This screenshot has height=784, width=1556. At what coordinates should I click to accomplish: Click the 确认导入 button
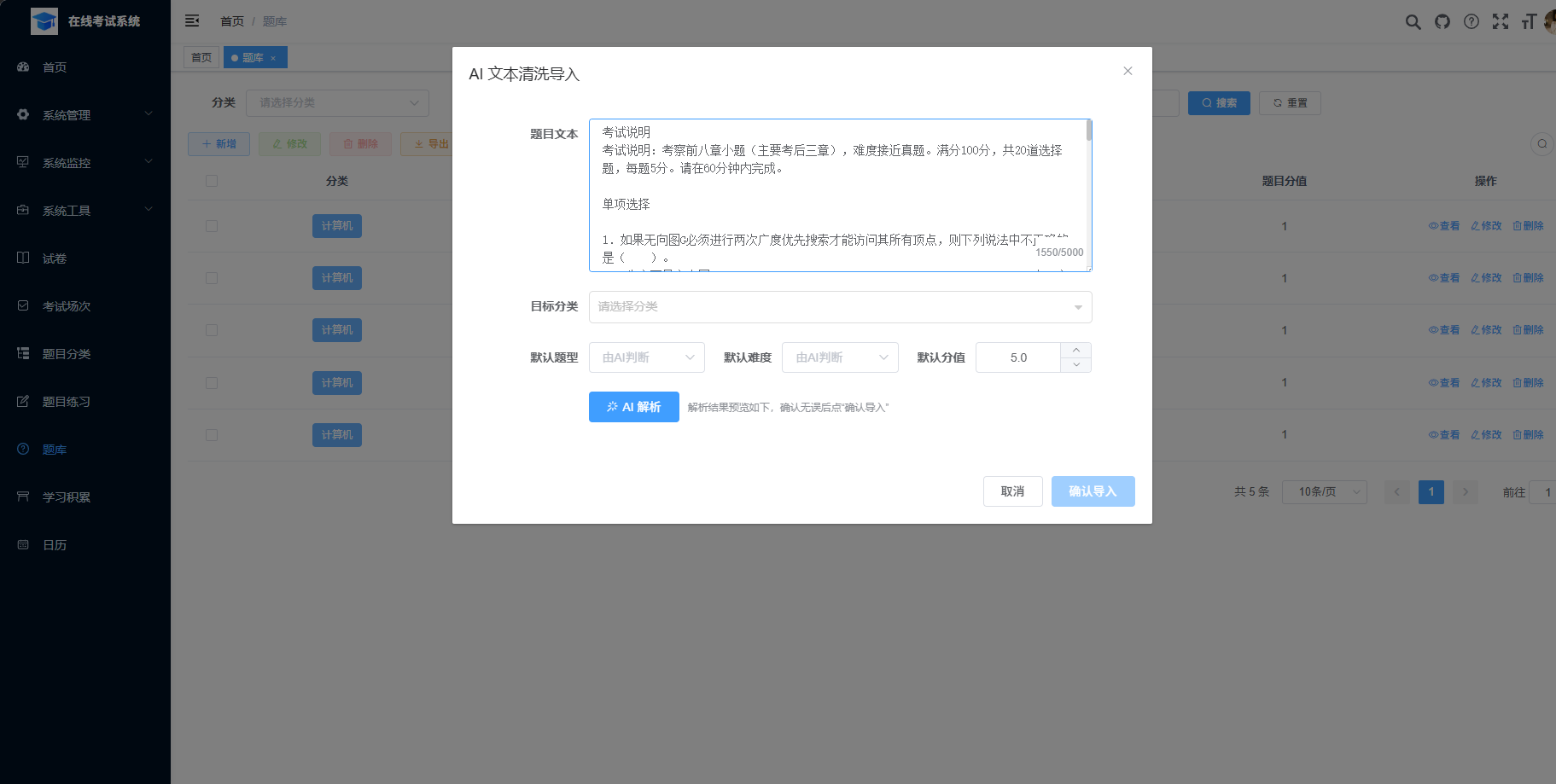(x=1093, y=491)
